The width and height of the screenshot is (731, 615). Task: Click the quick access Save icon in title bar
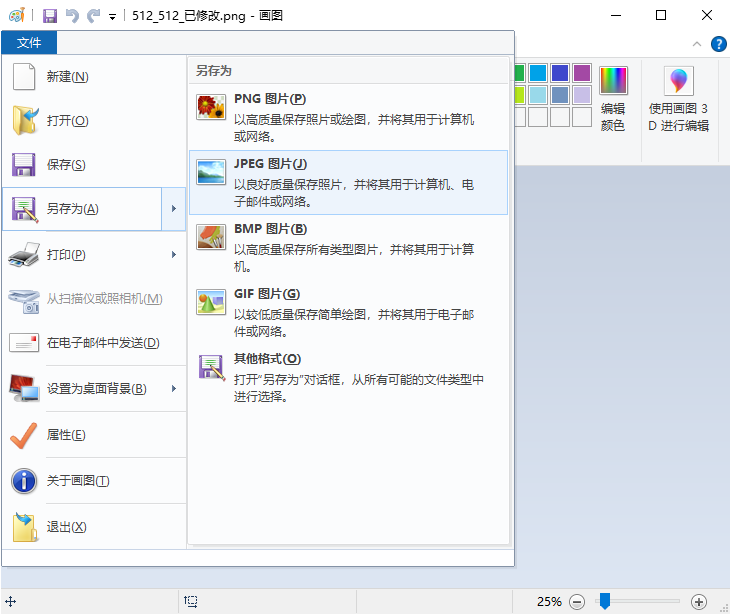click(x=50, y=16)
